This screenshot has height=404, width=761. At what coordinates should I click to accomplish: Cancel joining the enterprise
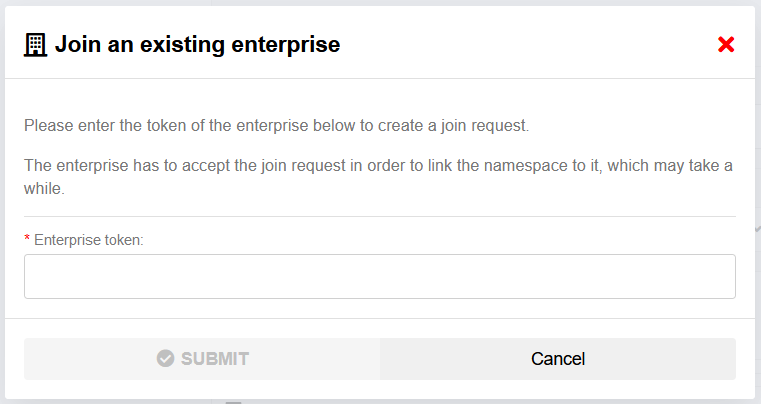pos(558,359)
